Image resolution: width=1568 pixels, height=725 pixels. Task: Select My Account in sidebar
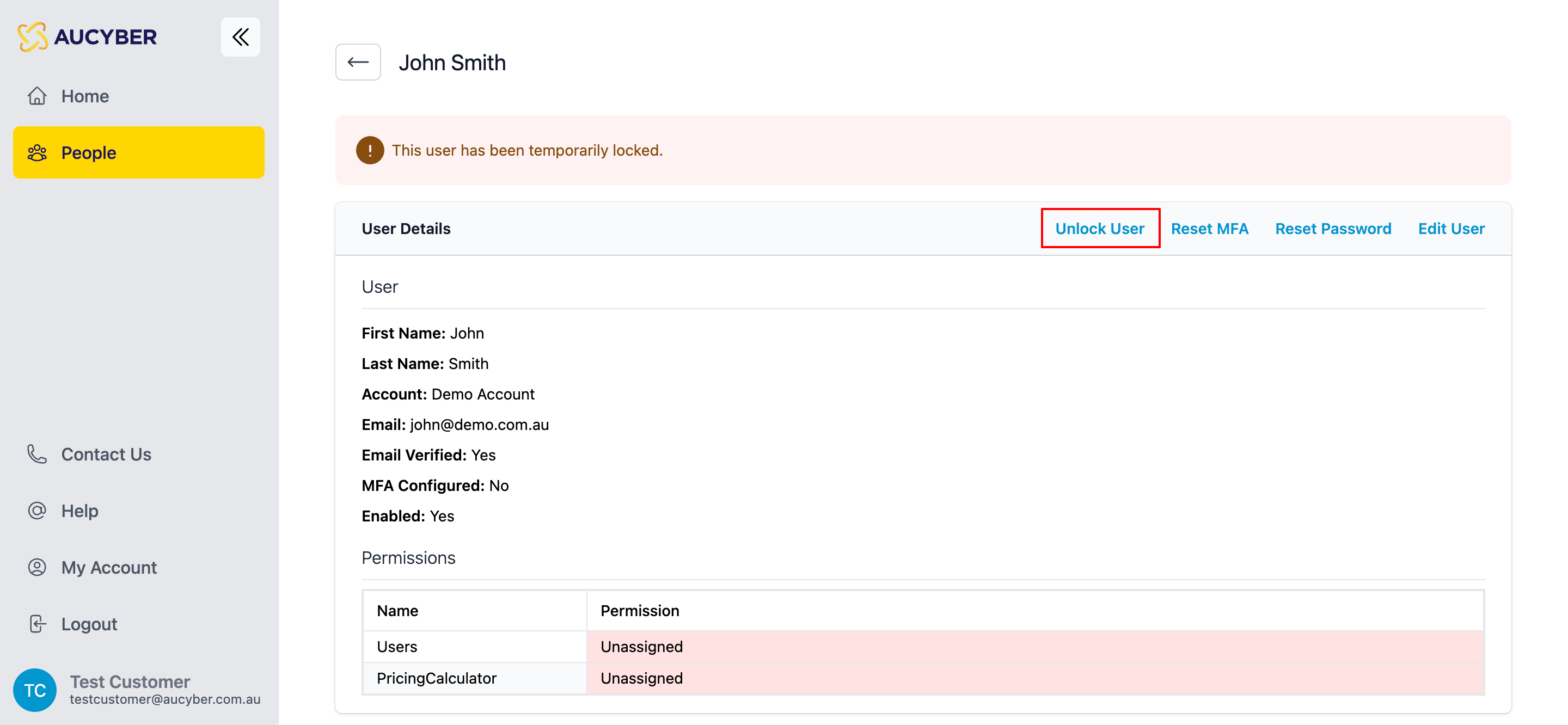(x=109, y=567)
